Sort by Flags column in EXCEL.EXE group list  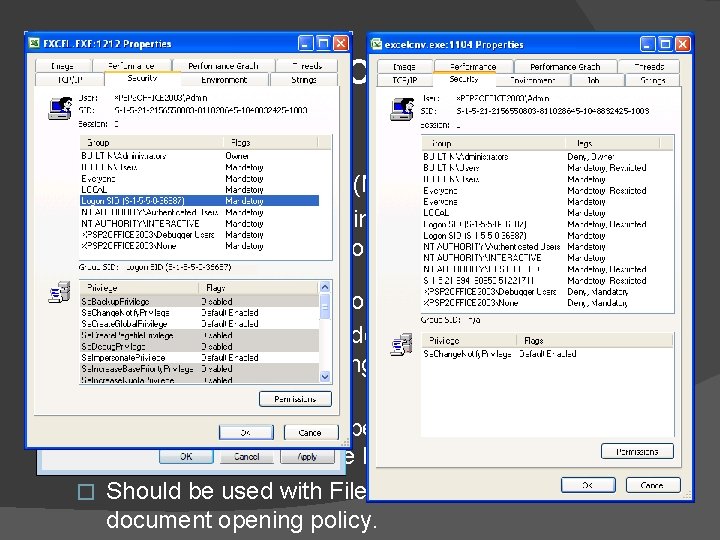pos(270,142)
